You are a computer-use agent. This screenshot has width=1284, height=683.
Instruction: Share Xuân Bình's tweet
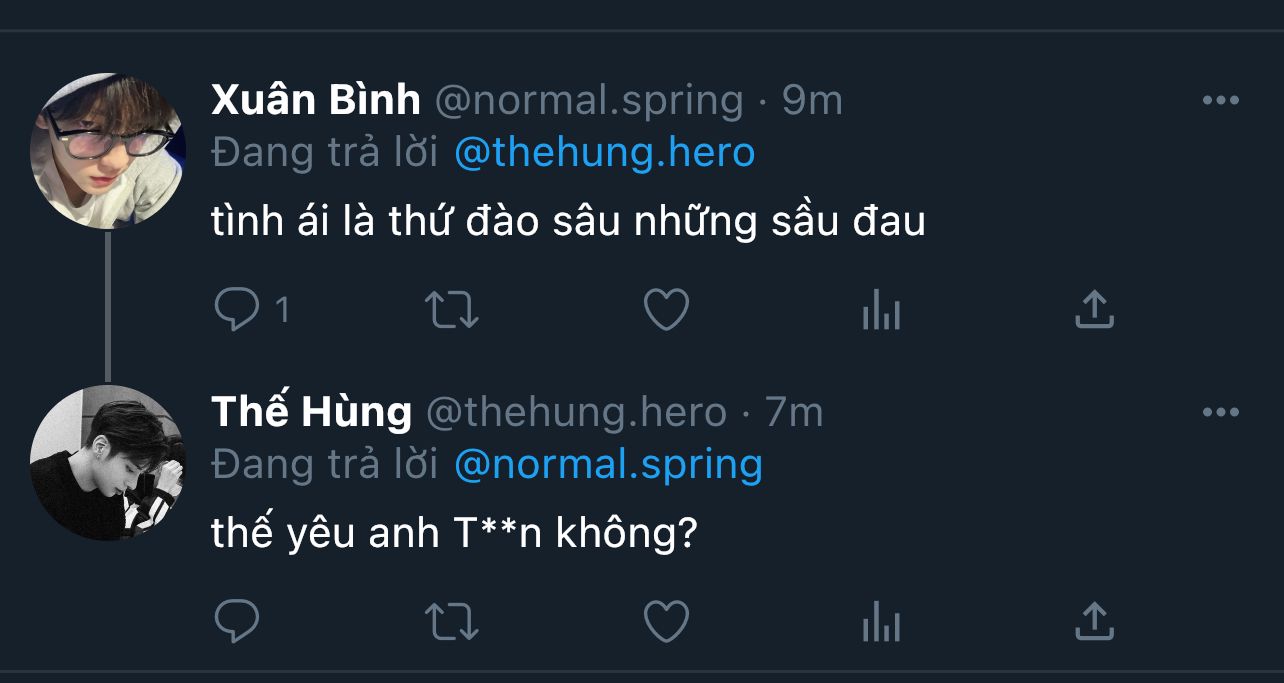(1094, 310)
